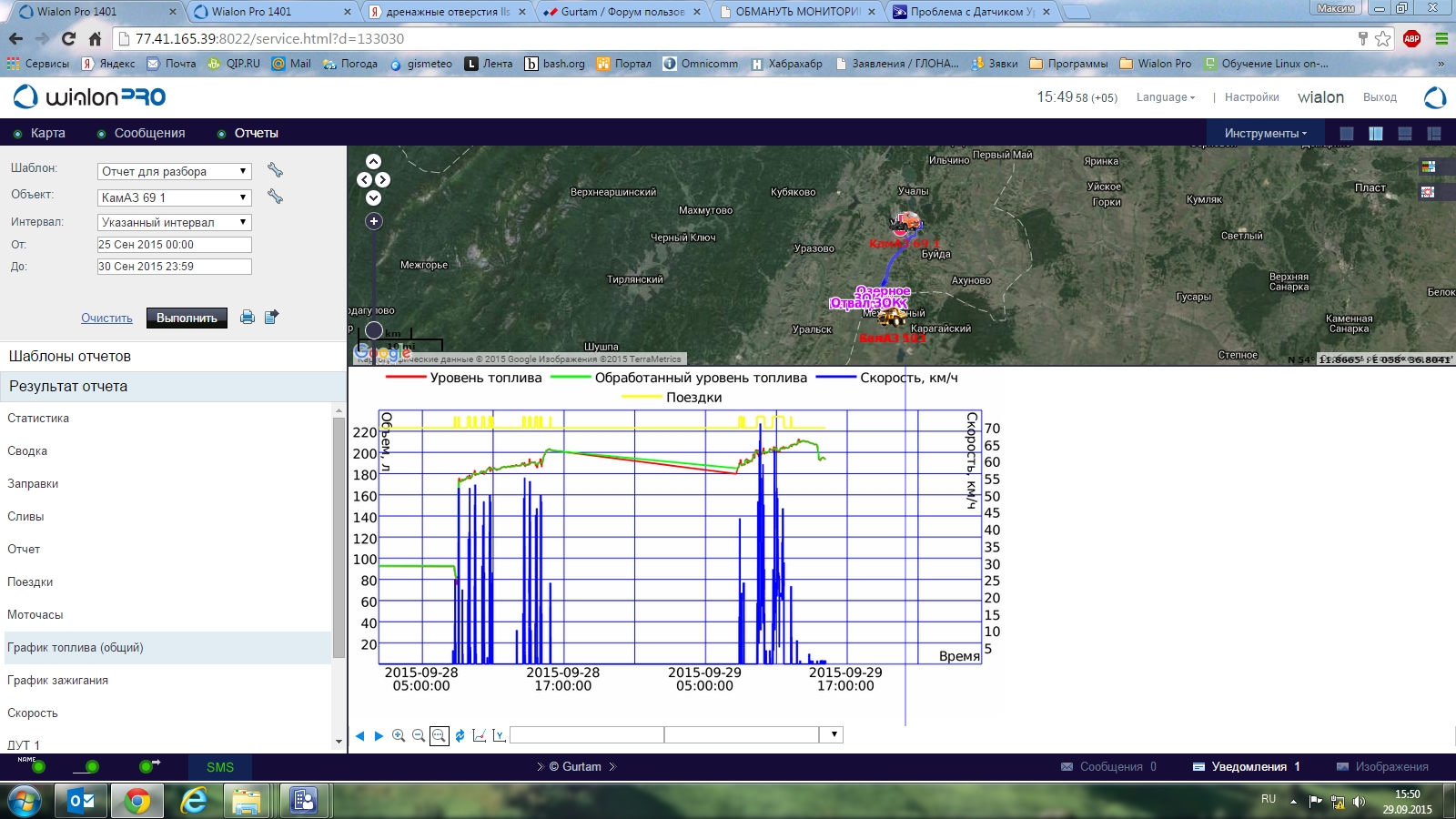Screen dimensions: 1456x819
Task: Click the Очистить link
Action: coord(106,318)
